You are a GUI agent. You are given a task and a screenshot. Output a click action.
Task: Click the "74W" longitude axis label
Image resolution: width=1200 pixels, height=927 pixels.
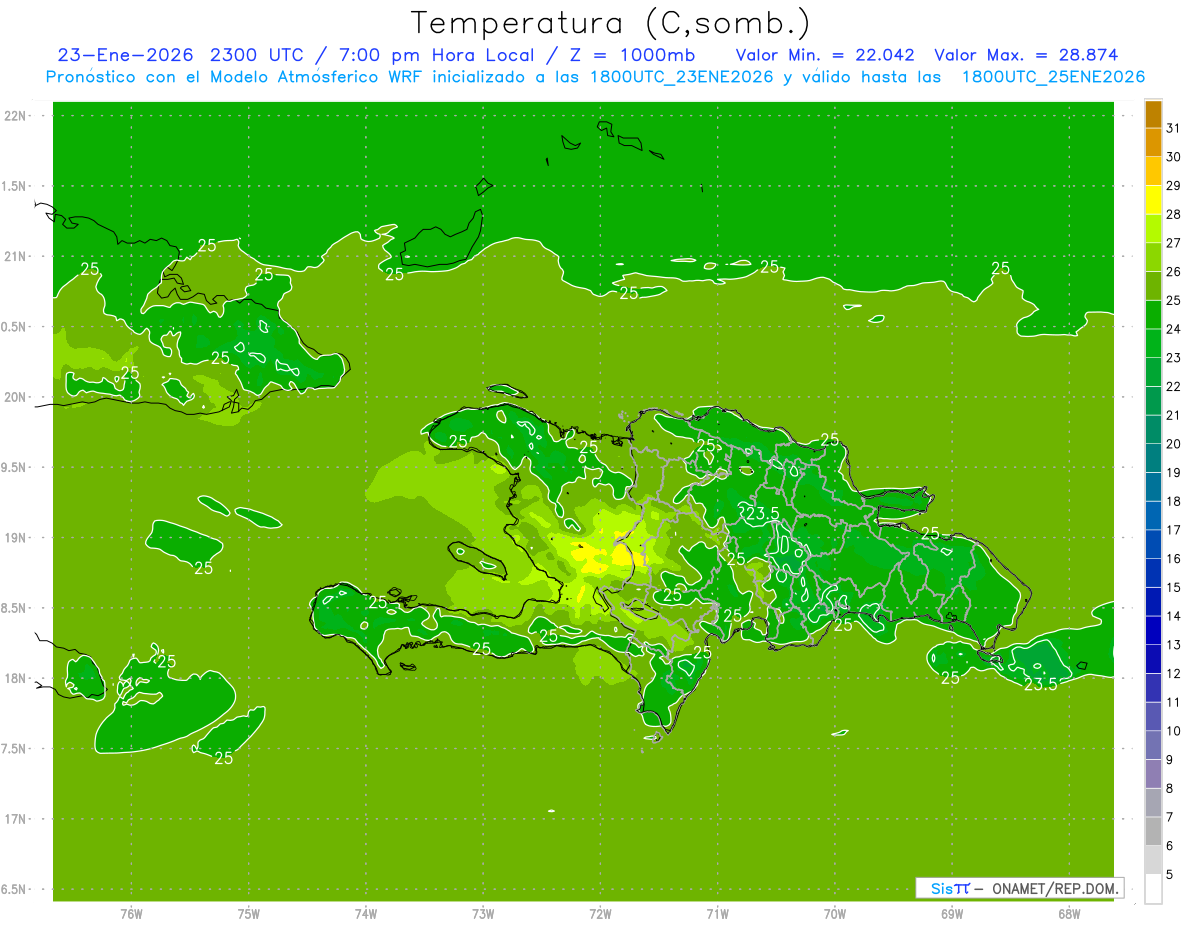[366, 914]
